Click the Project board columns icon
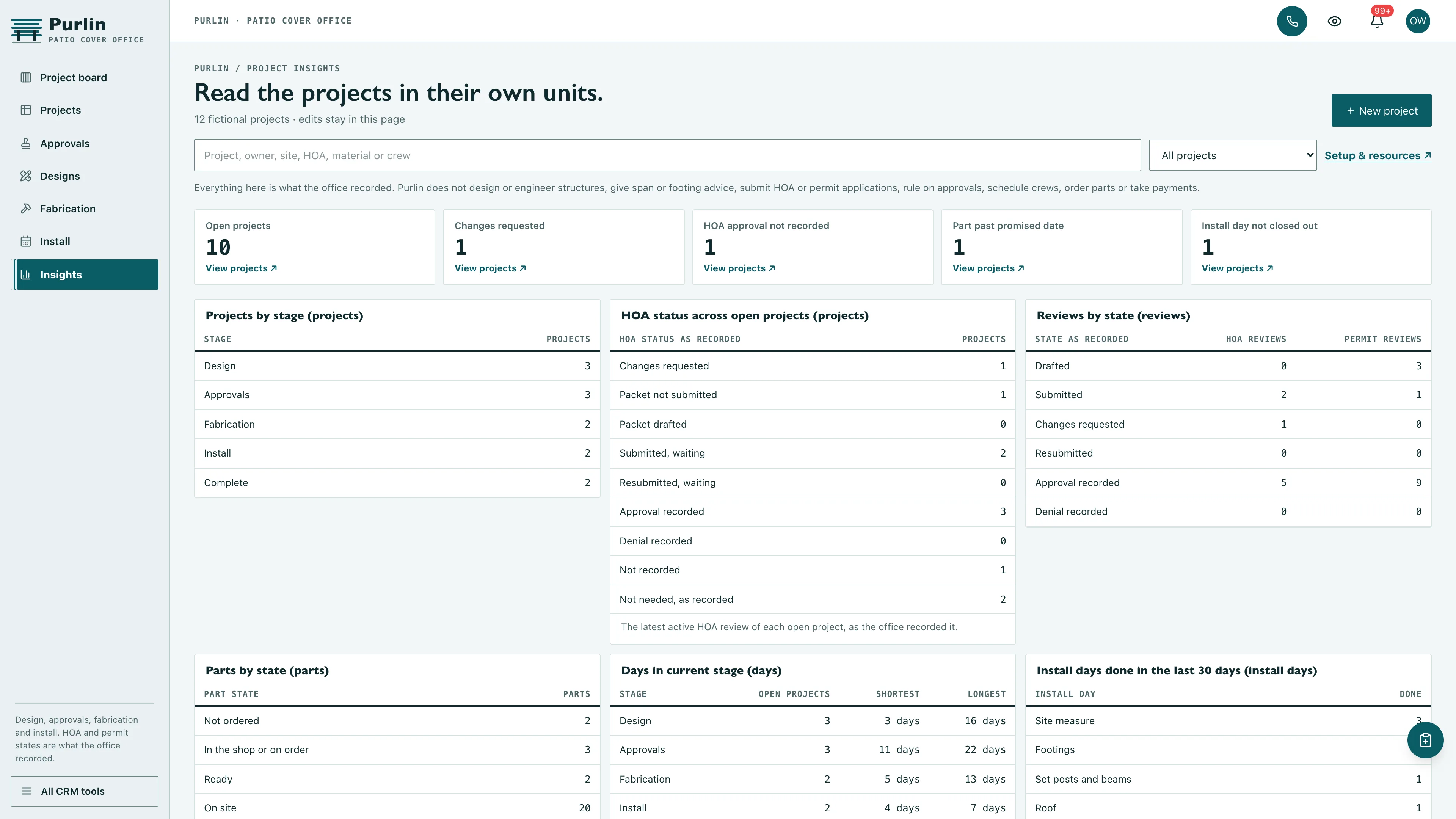The image size is (1456, 819). 26,77
